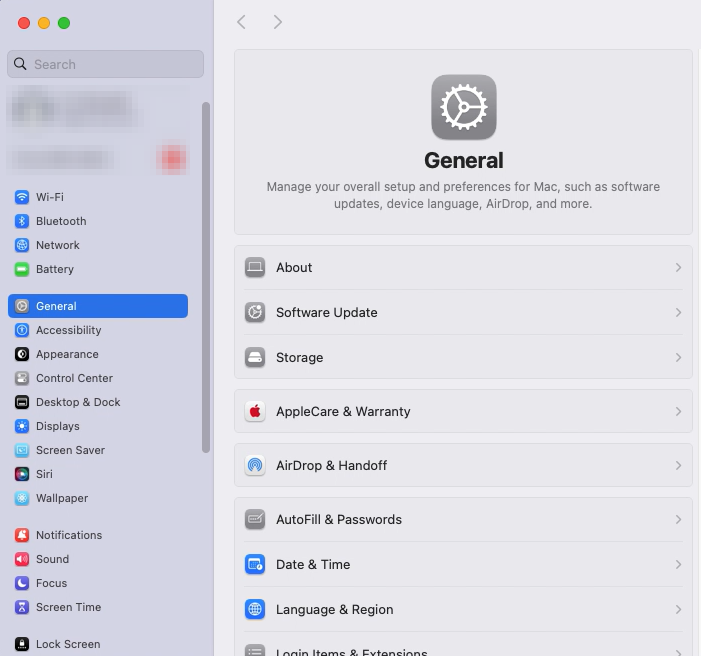Expand AirDrop & Handoff row chevron
This screenshot has width=701, height=656.
pyautogui.click(x=678, y=465)
